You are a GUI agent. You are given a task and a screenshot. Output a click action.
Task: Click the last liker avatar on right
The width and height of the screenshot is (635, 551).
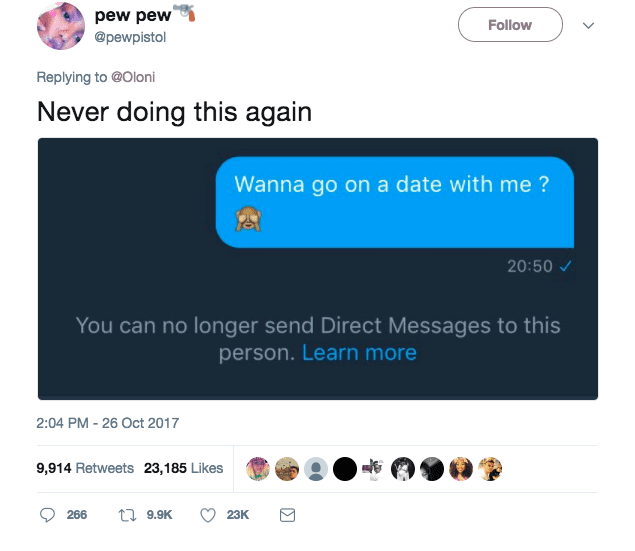pyautogui.click(x=490, y=469)
